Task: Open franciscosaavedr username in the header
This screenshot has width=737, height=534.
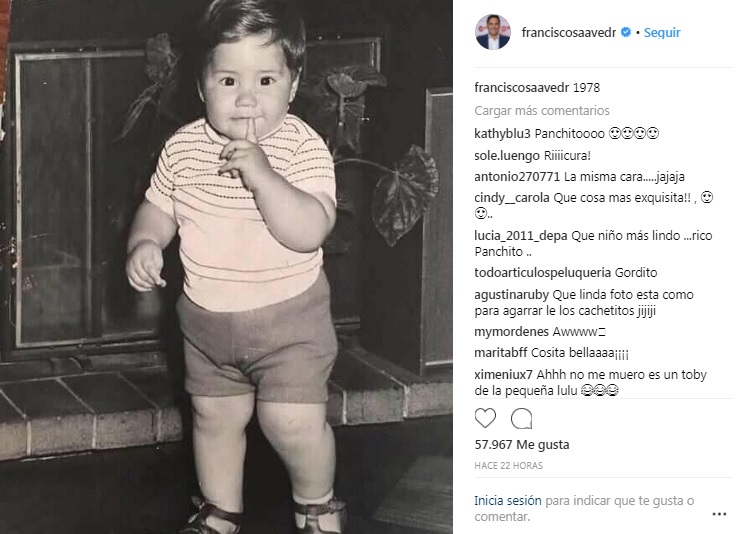Action: 569,32
